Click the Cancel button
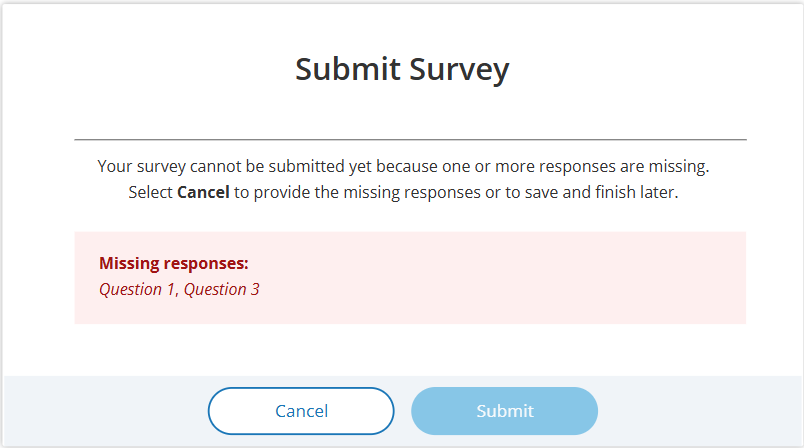This screenshot has width=804, height=448. click(x=301, y=411)
